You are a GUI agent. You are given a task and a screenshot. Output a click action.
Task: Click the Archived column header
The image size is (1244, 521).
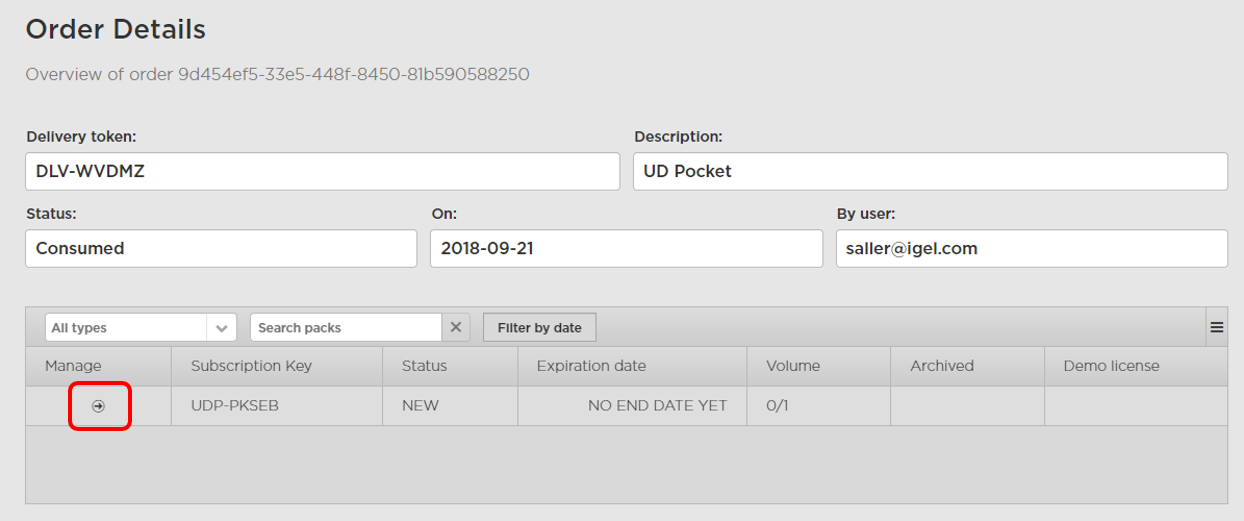coord(941,366)
